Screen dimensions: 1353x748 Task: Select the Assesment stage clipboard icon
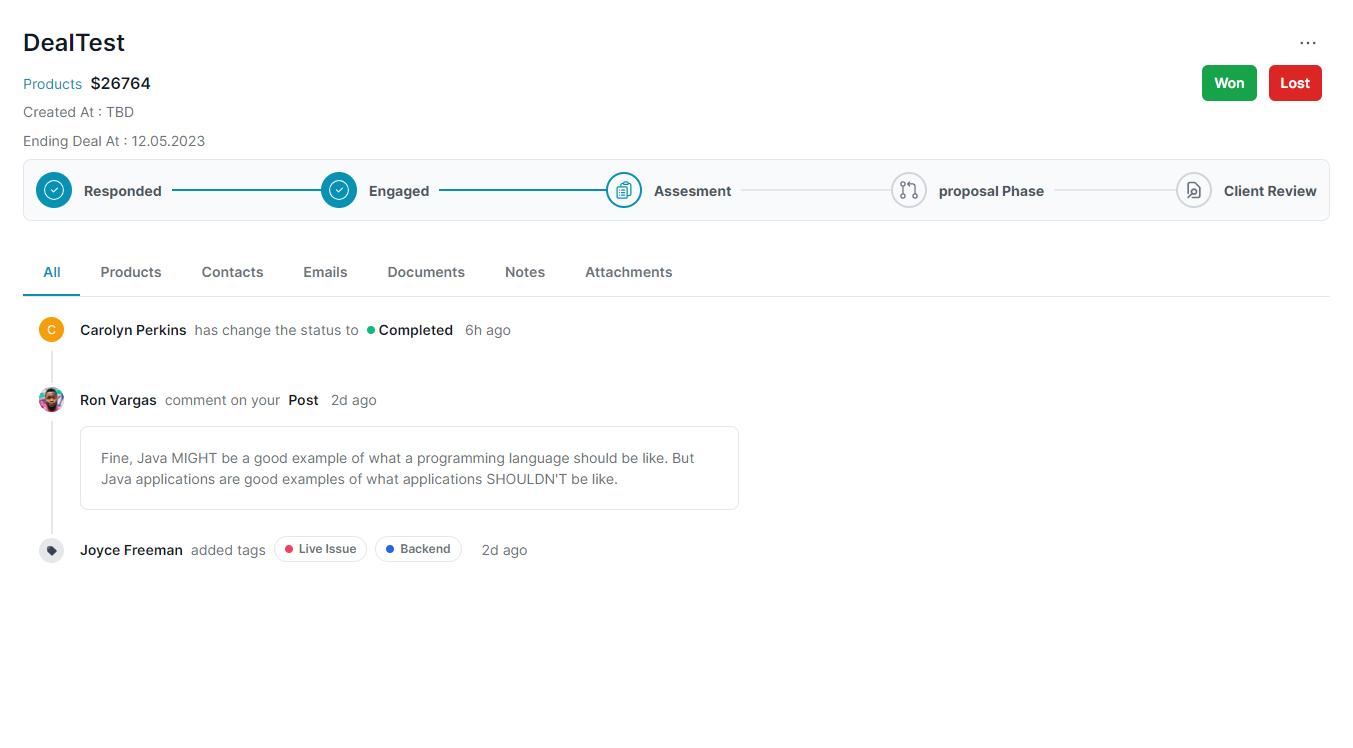point(624,190)
